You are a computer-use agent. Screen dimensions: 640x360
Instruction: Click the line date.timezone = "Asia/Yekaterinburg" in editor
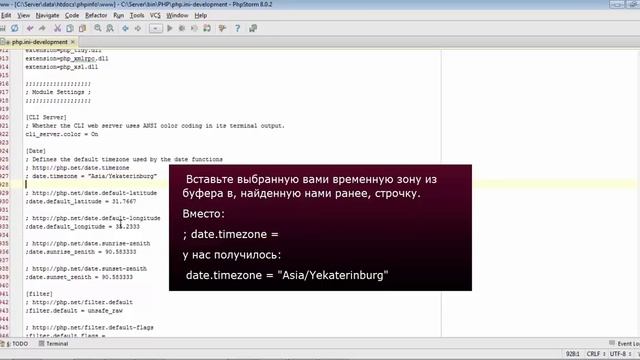[91, 176]
